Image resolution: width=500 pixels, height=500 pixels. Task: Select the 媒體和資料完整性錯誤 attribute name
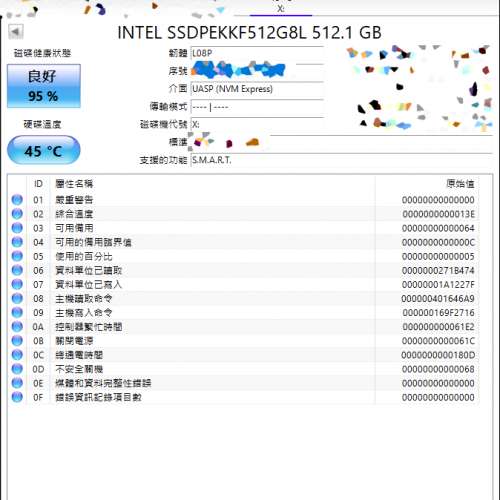pos(103,383)
